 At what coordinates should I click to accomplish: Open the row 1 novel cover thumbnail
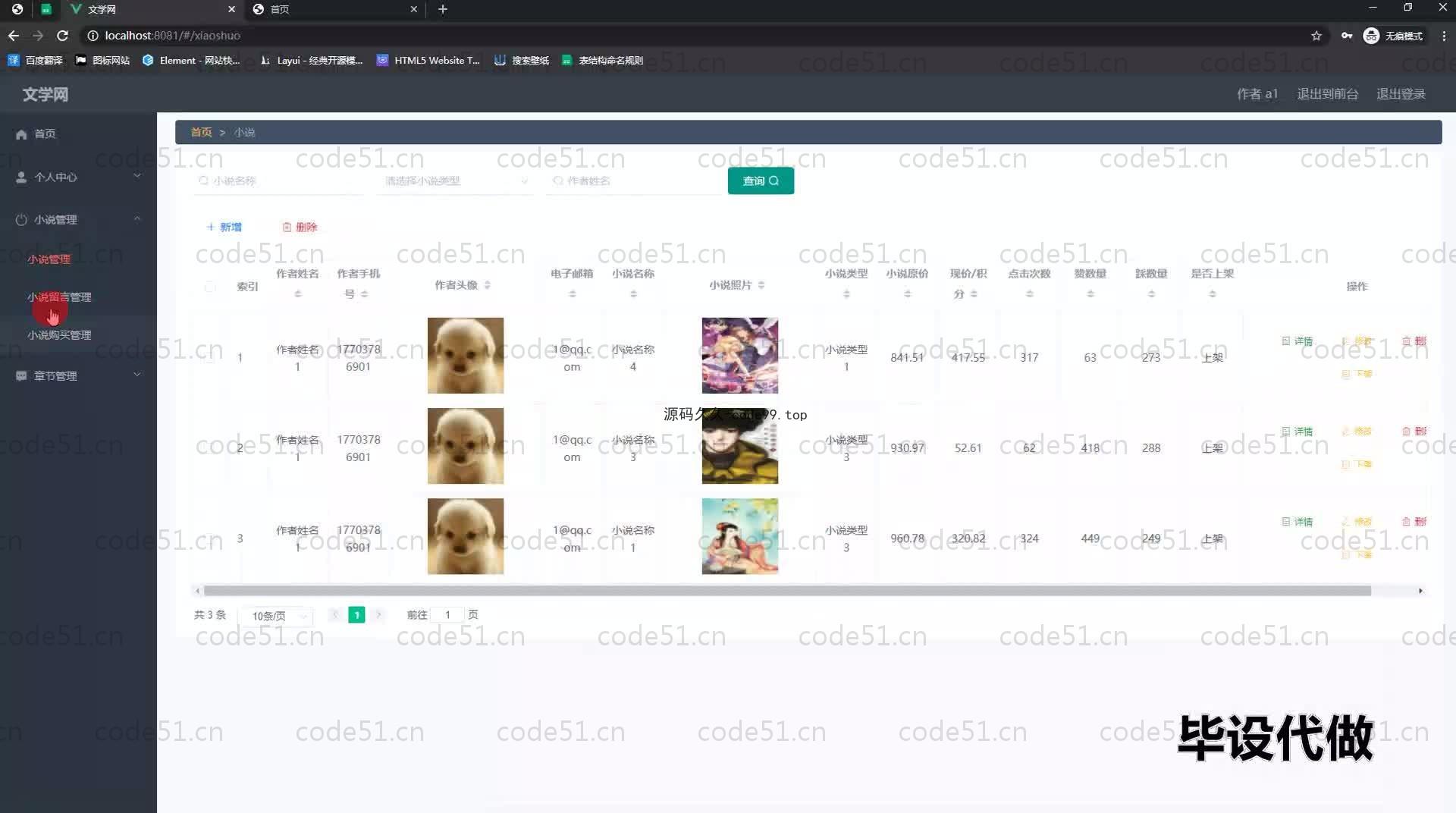739,356
